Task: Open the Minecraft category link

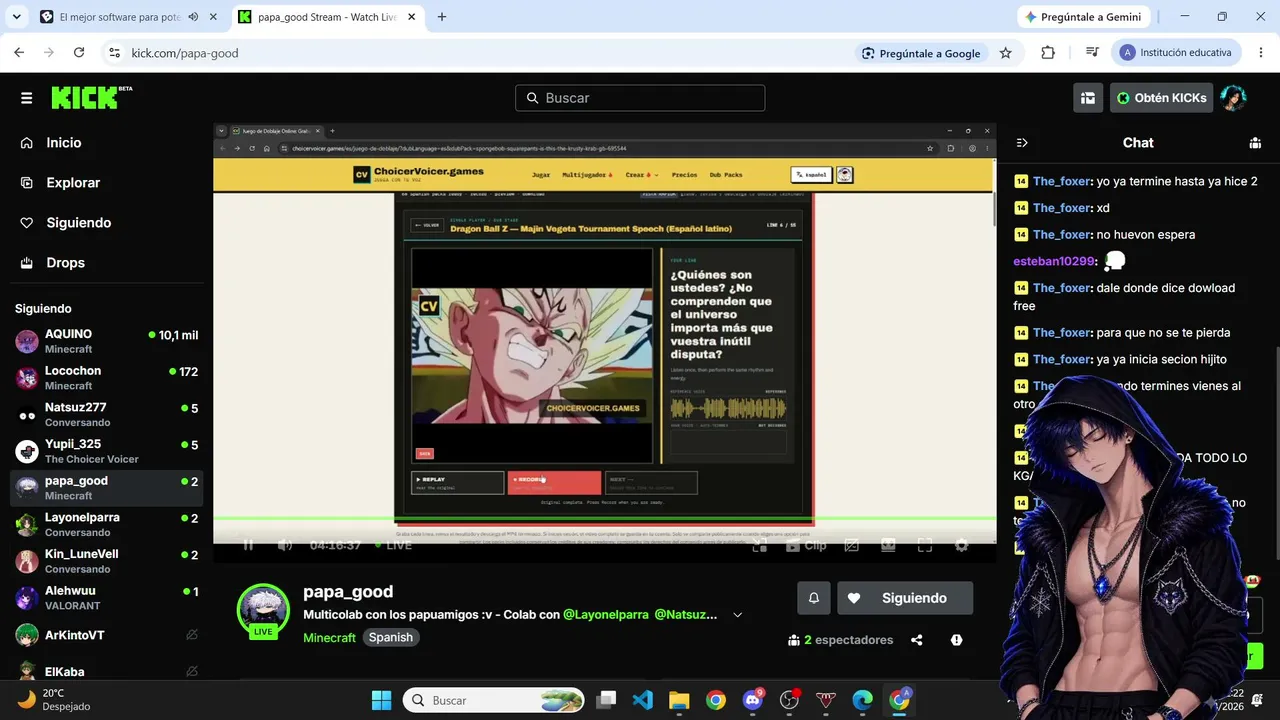Action: coord(329,637)
